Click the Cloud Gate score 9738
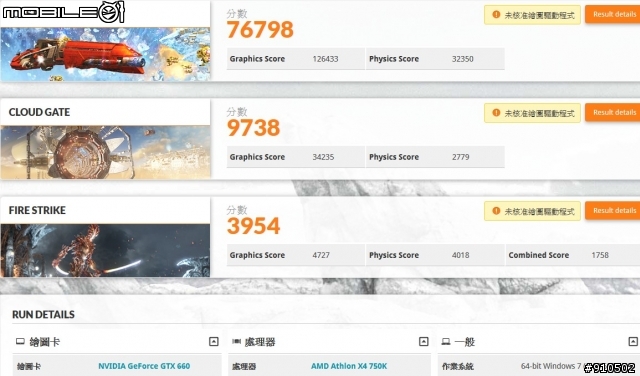The height and width of the screenshot is (376, 640). pos(253,128)
